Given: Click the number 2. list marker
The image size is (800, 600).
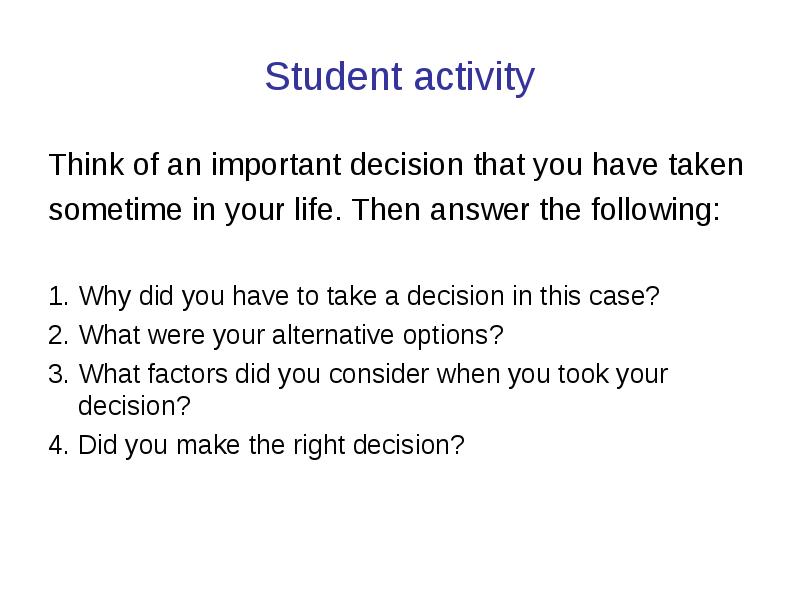Looking at the screenshot, I should point(58,336).
